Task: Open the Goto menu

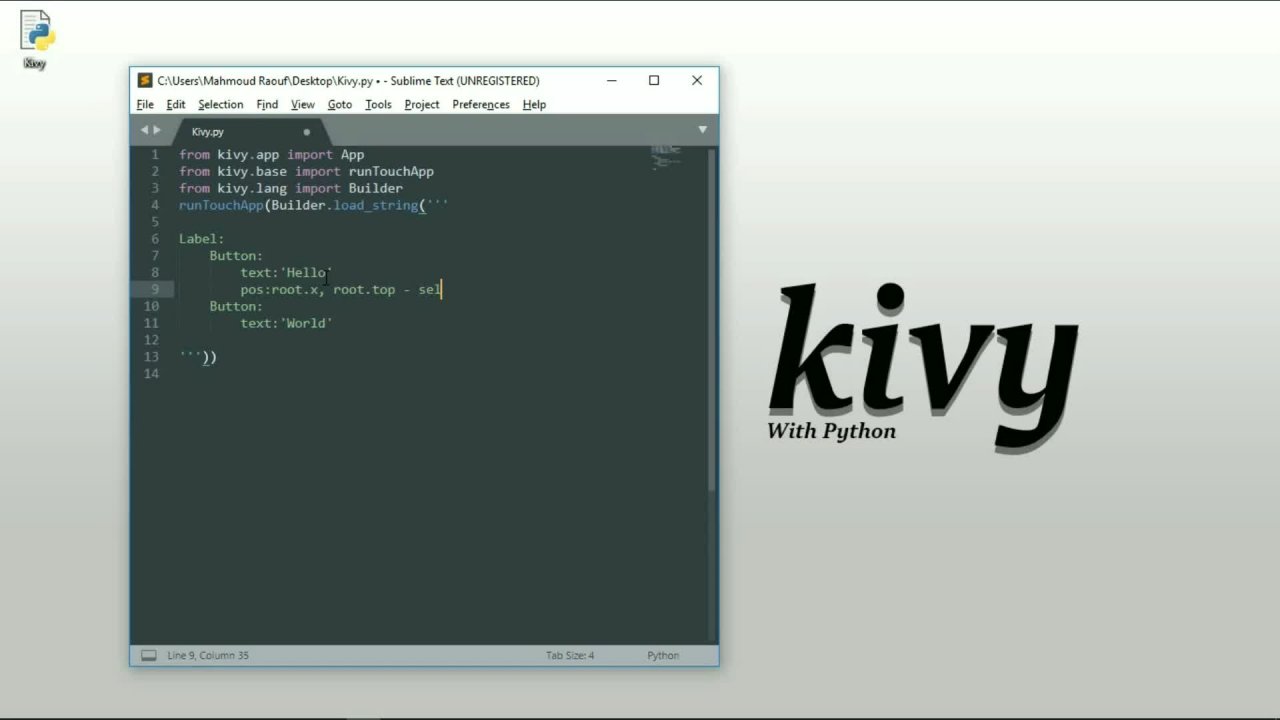Action: 339,105
